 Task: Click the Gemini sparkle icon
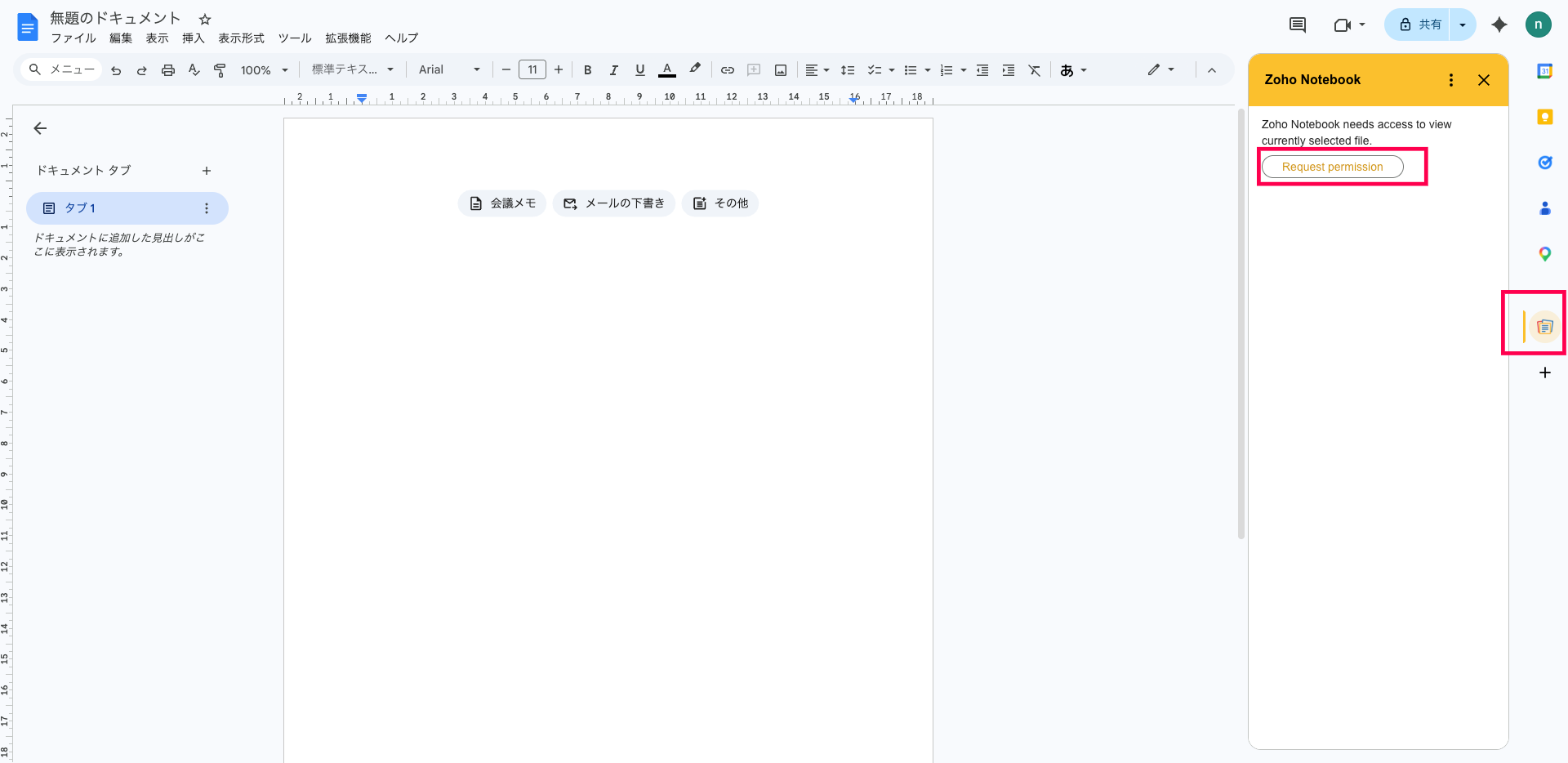coord(1499,25)
